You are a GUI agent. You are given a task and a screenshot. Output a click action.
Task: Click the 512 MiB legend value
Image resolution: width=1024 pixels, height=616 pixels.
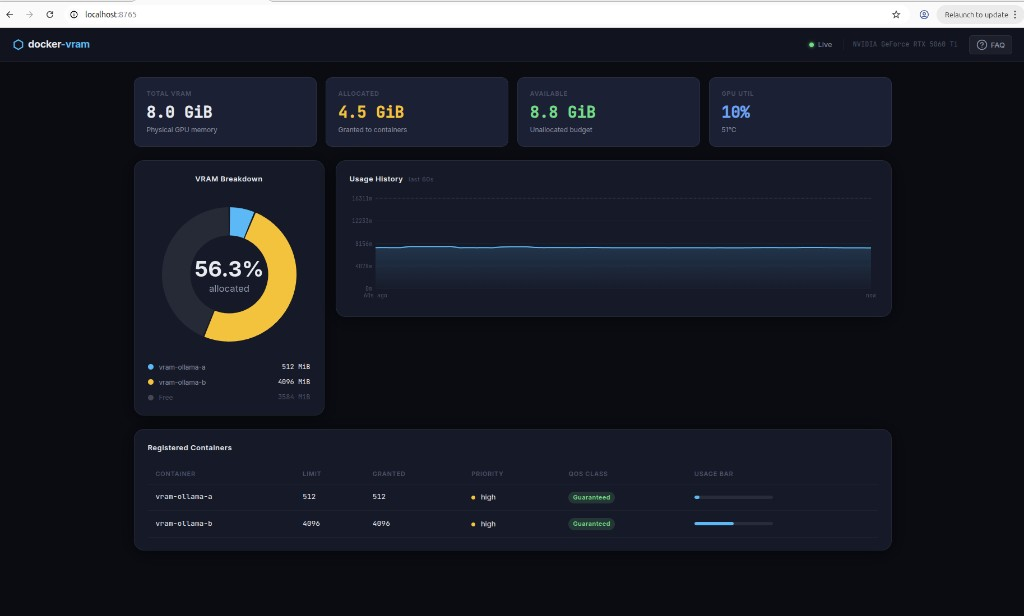pos(296,366)
